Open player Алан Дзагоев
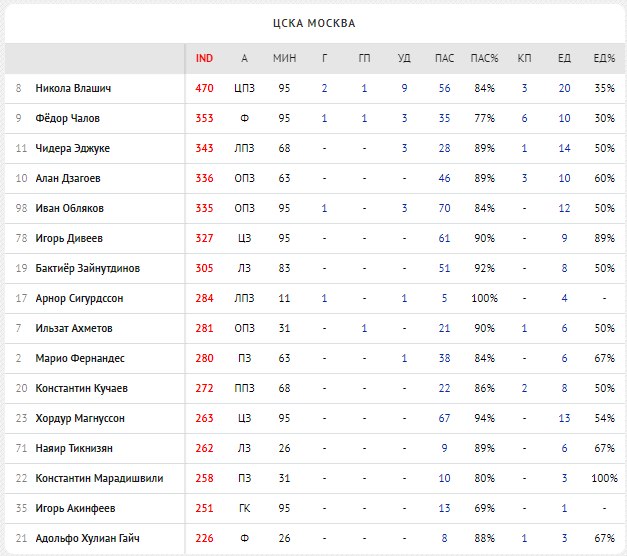Image resolution: width=627 pixels, height=556 pixels. (68, 178)
